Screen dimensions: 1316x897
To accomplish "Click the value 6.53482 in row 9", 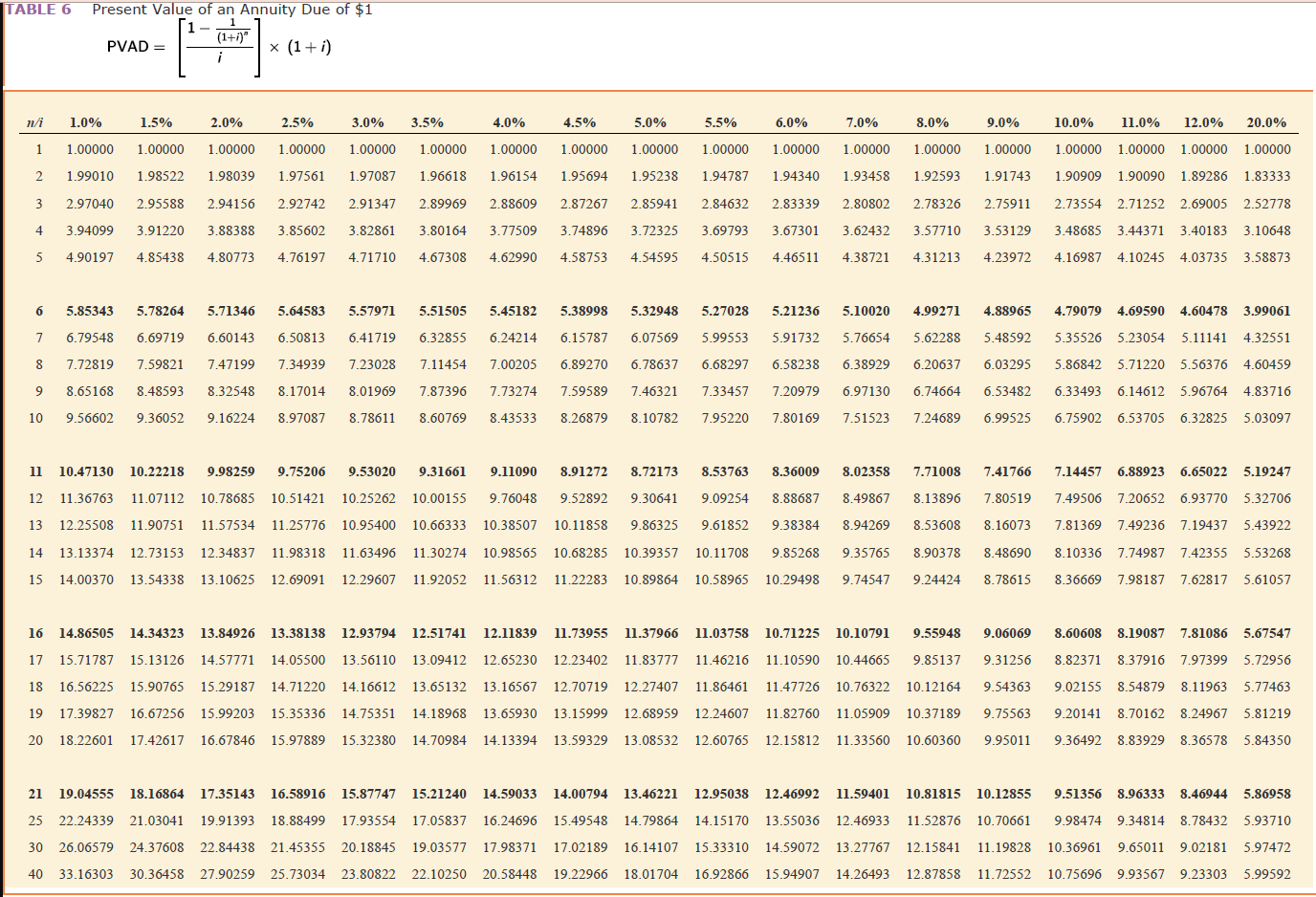I will [1008, 391].
